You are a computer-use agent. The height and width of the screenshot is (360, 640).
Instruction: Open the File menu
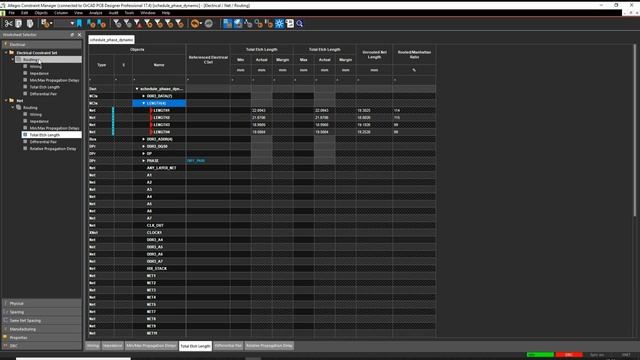click(x=12, y=13)
